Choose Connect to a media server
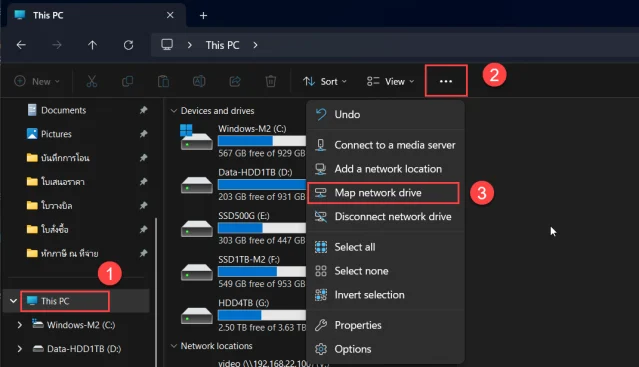 point(385,145)
